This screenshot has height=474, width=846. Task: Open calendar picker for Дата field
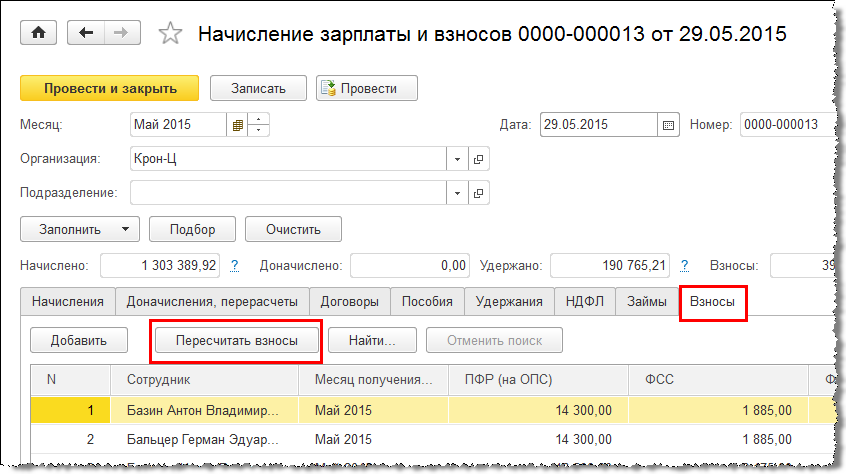tap(669, 125)
